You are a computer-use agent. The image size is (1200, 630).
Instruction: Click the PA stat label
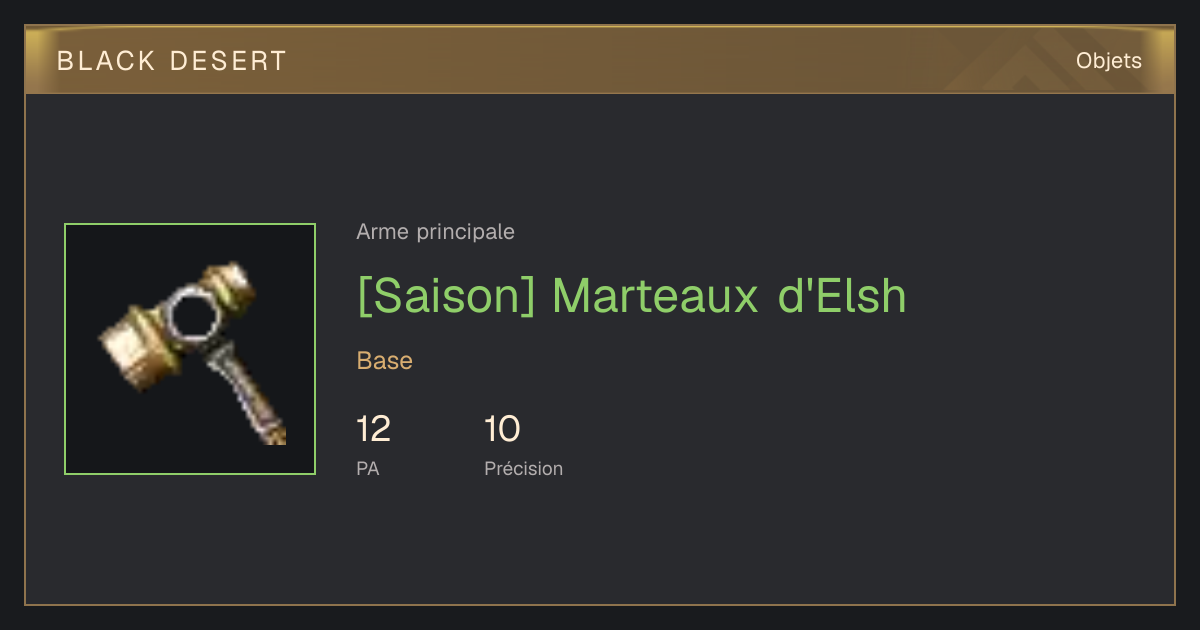(x=368, y=468)
